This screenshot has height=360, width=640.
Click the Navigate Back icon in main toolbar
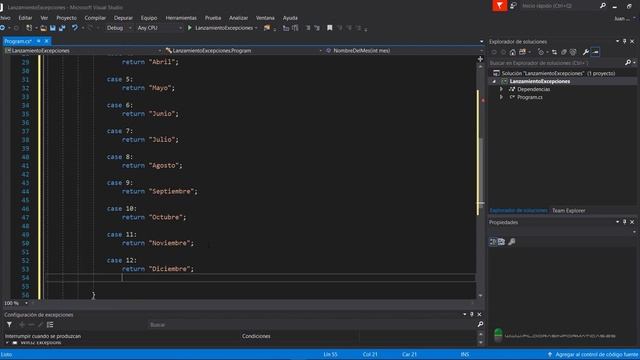[2, 28]
